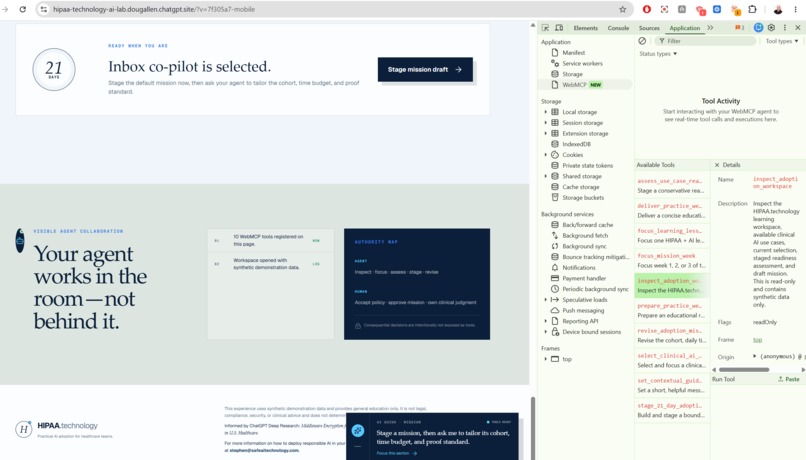This screenshot has height=460, width=806.
Task: Expand the Cookies tree node
Action: point(545,155)
